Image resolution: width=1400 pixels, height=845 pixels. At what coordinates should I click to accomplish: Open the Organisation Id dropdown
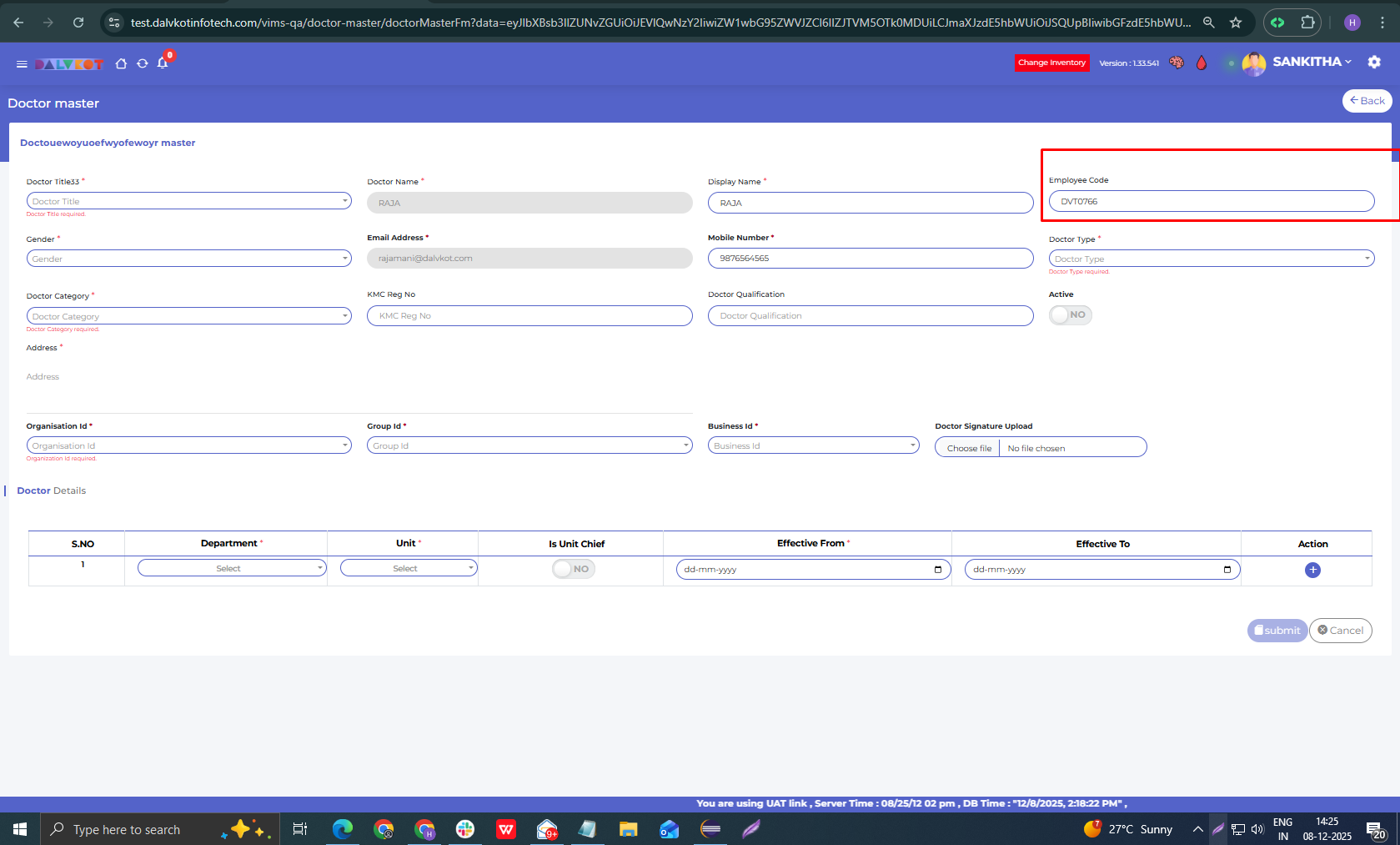coord(188,445)
